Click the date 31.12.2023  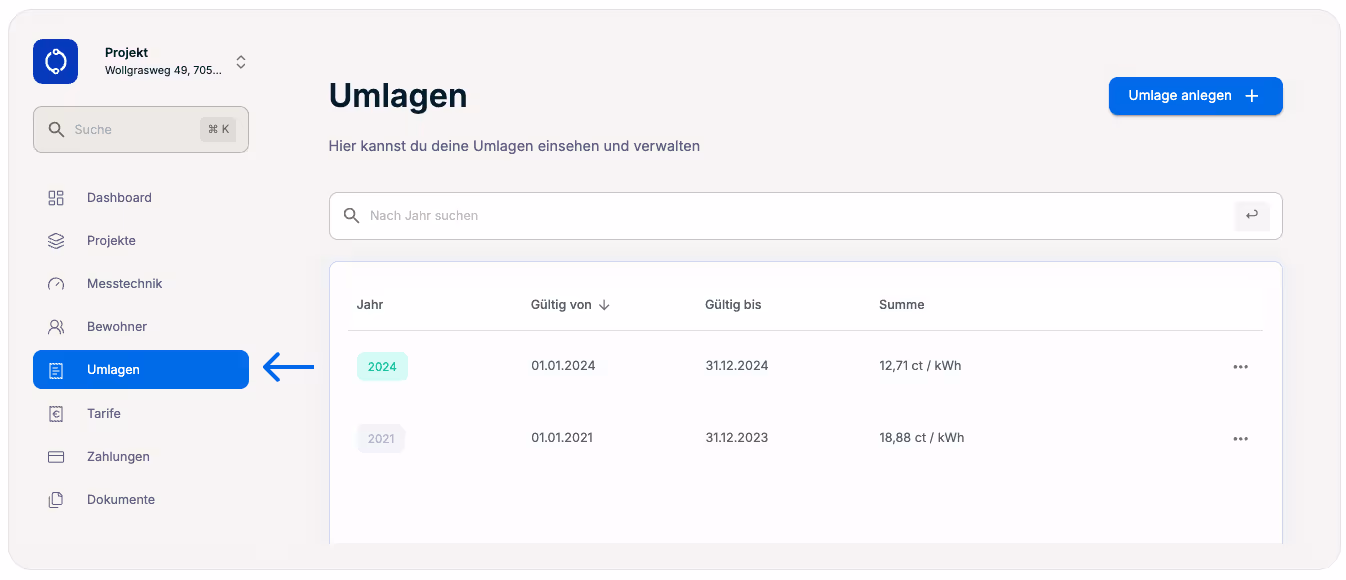737,438
